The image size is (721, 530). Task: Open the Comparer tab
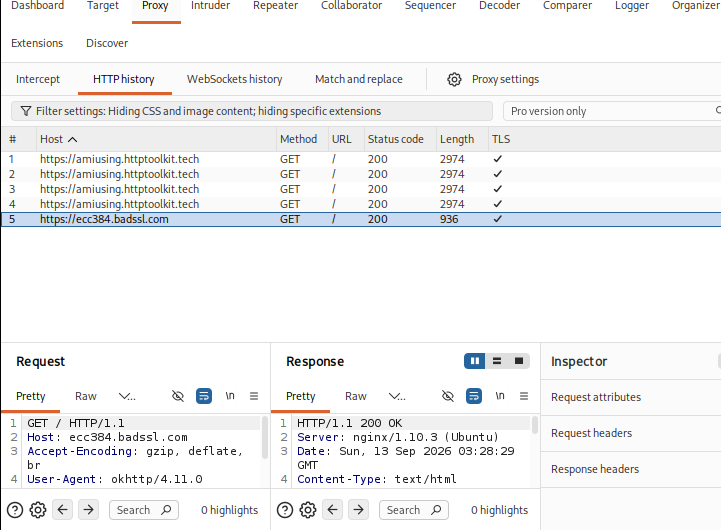(567, 6)
